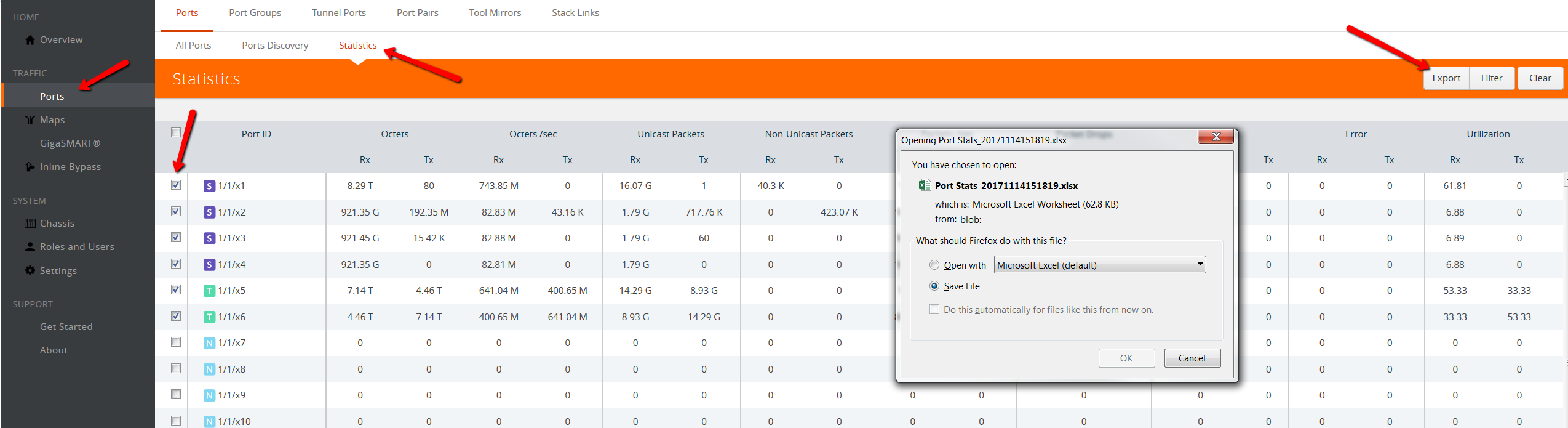Uncheck the checkbox for port 1/1/x6
Image resolution: width=1568 pixels, height=428 pixels.
click(176, 316)
